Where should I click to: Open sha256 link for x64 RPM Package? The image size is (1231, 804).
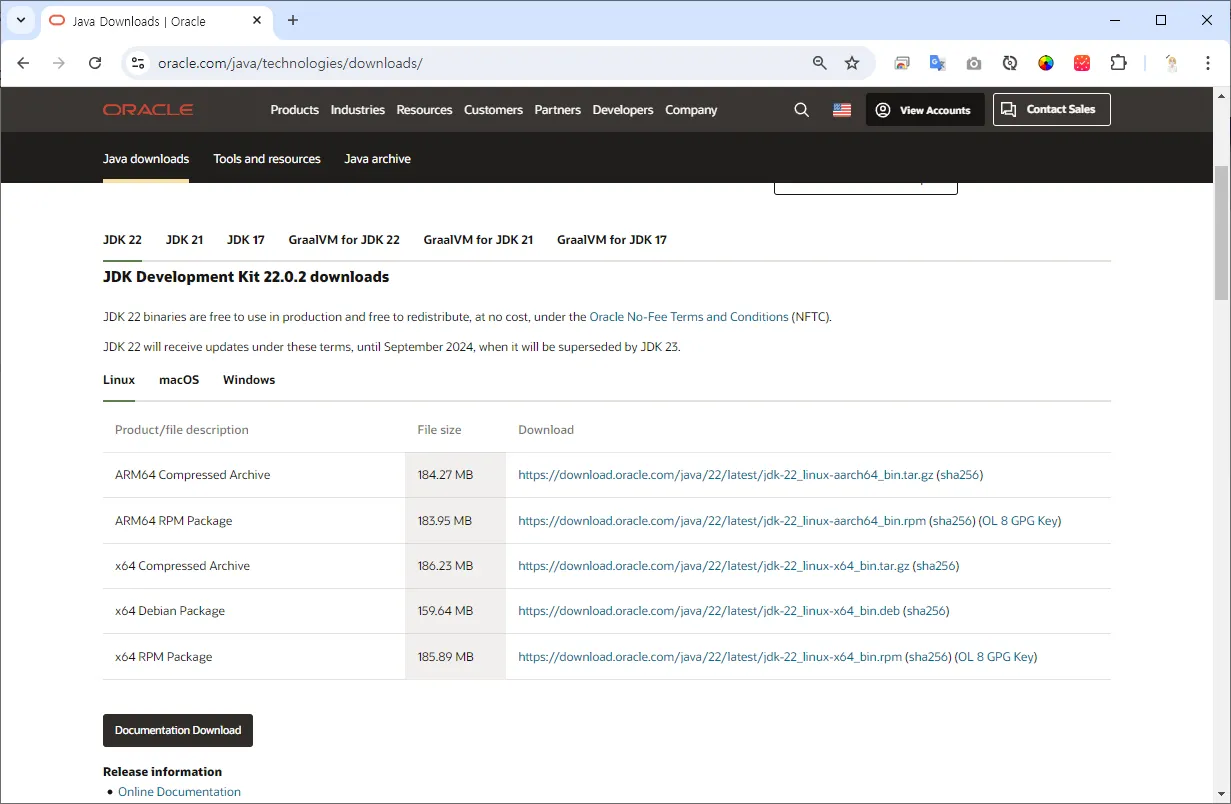[x=928, y=657]
